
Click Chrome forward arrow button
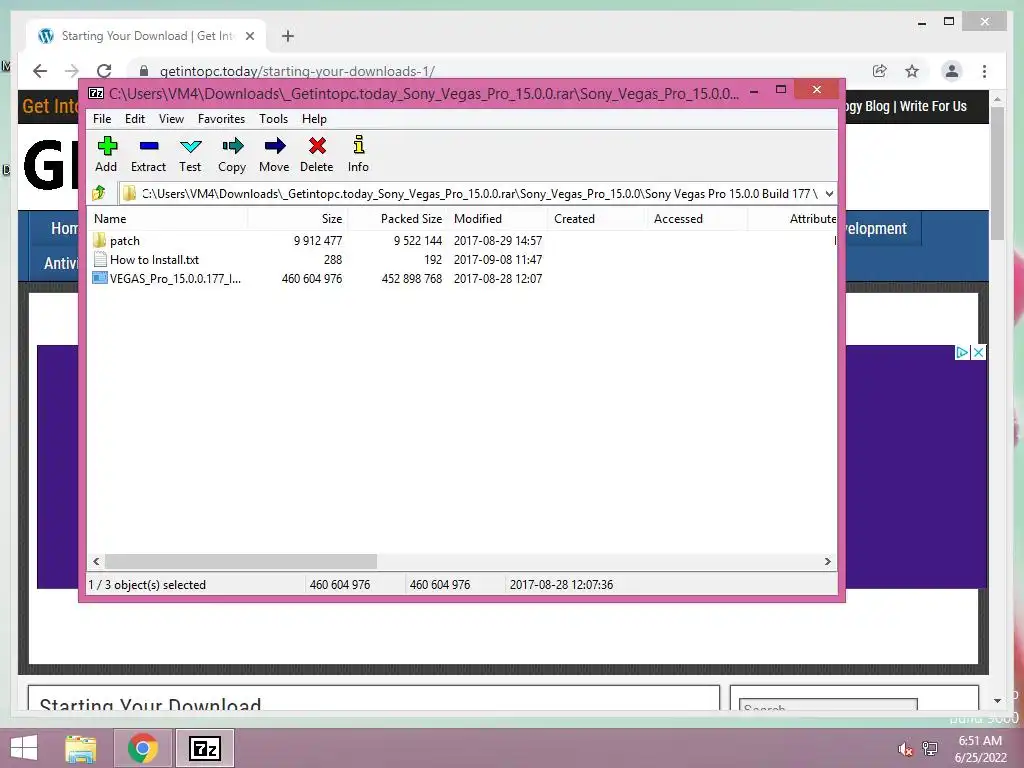point(72,71)
